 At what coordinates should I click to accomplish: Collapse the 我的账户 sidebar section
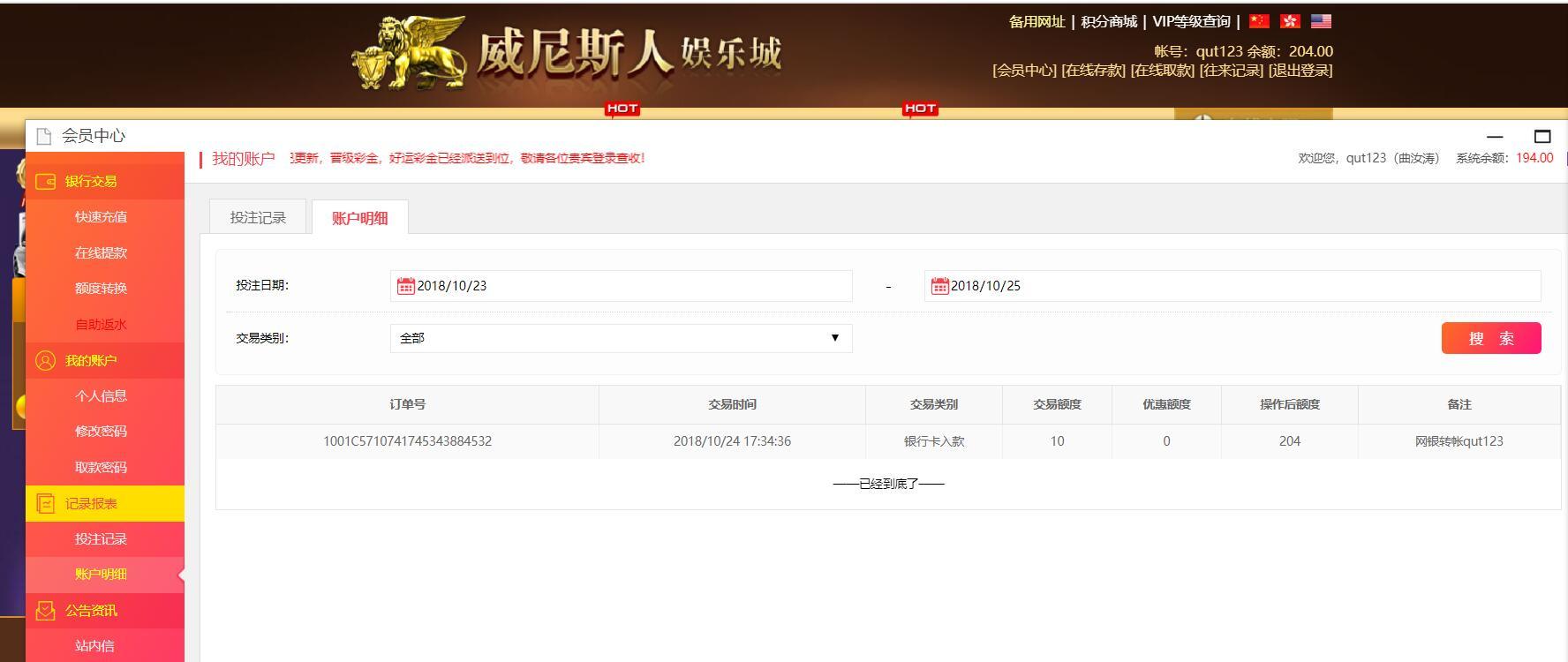105,360
